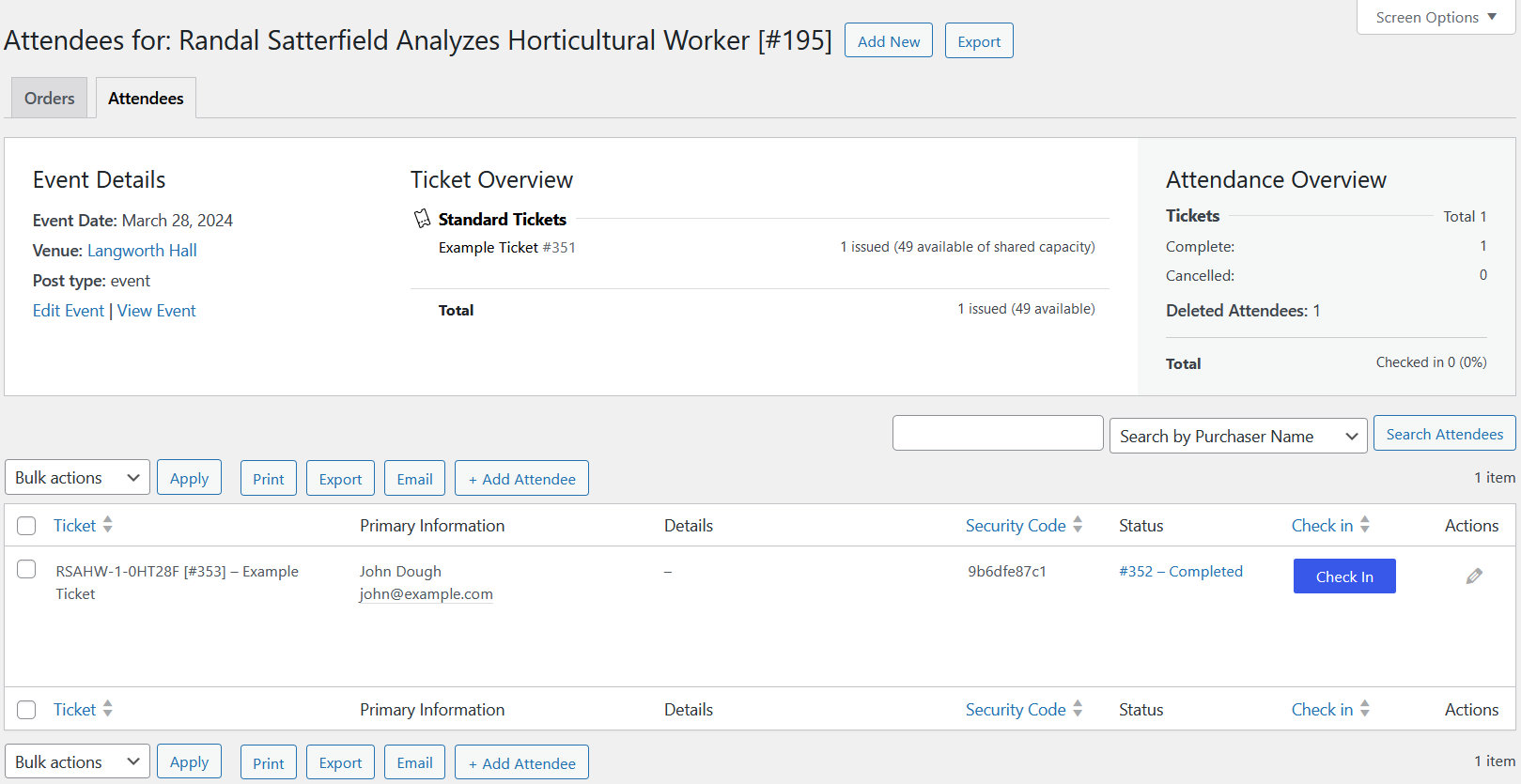The width and height of the screenshot is (1521, 784).
Task: Tick the checkbox for ticket RSAHW-1-0HT28F
Action: point(26,569)
